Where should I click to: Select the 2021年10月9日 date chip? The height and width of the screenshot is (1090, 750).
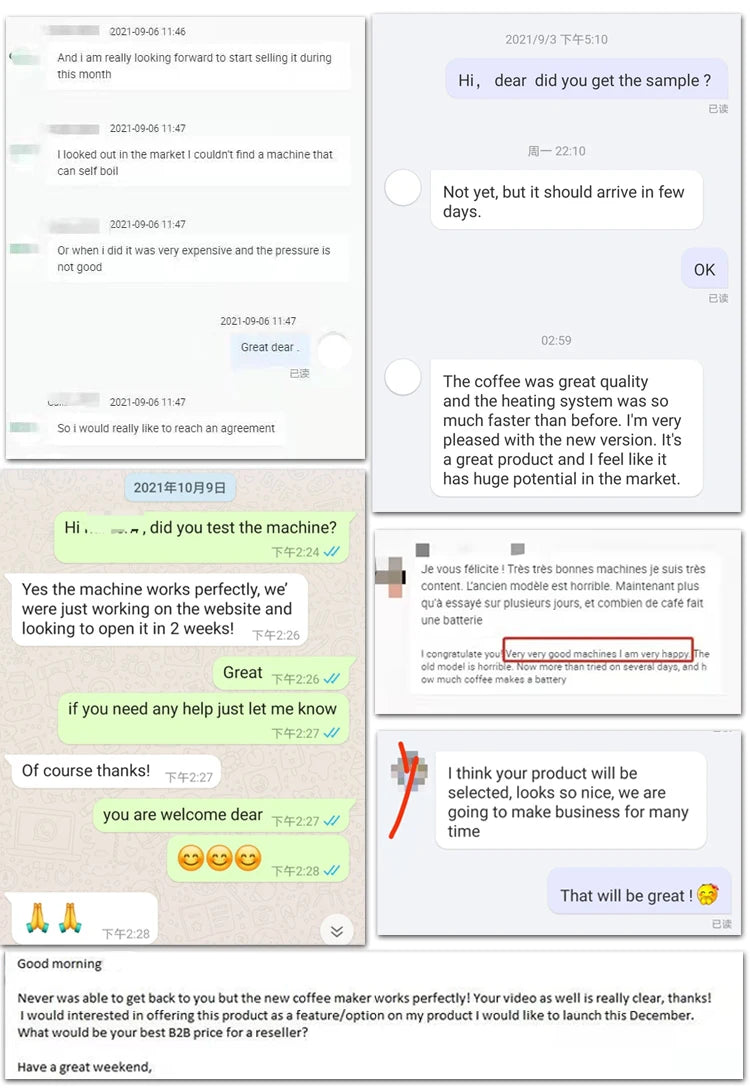click(180, 487)
